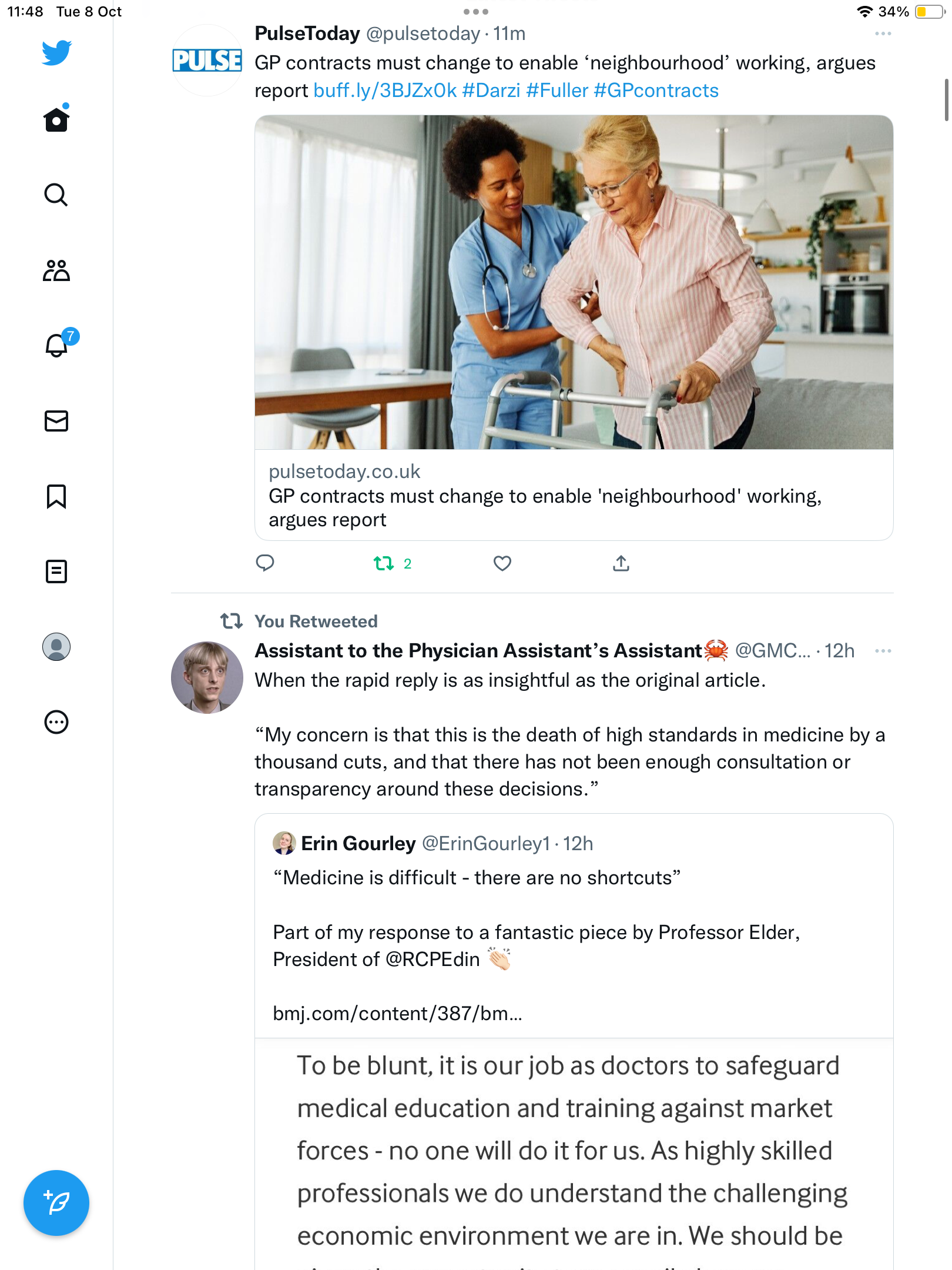Open the Bookmarks icon
952x1270 pixels.
56,496
